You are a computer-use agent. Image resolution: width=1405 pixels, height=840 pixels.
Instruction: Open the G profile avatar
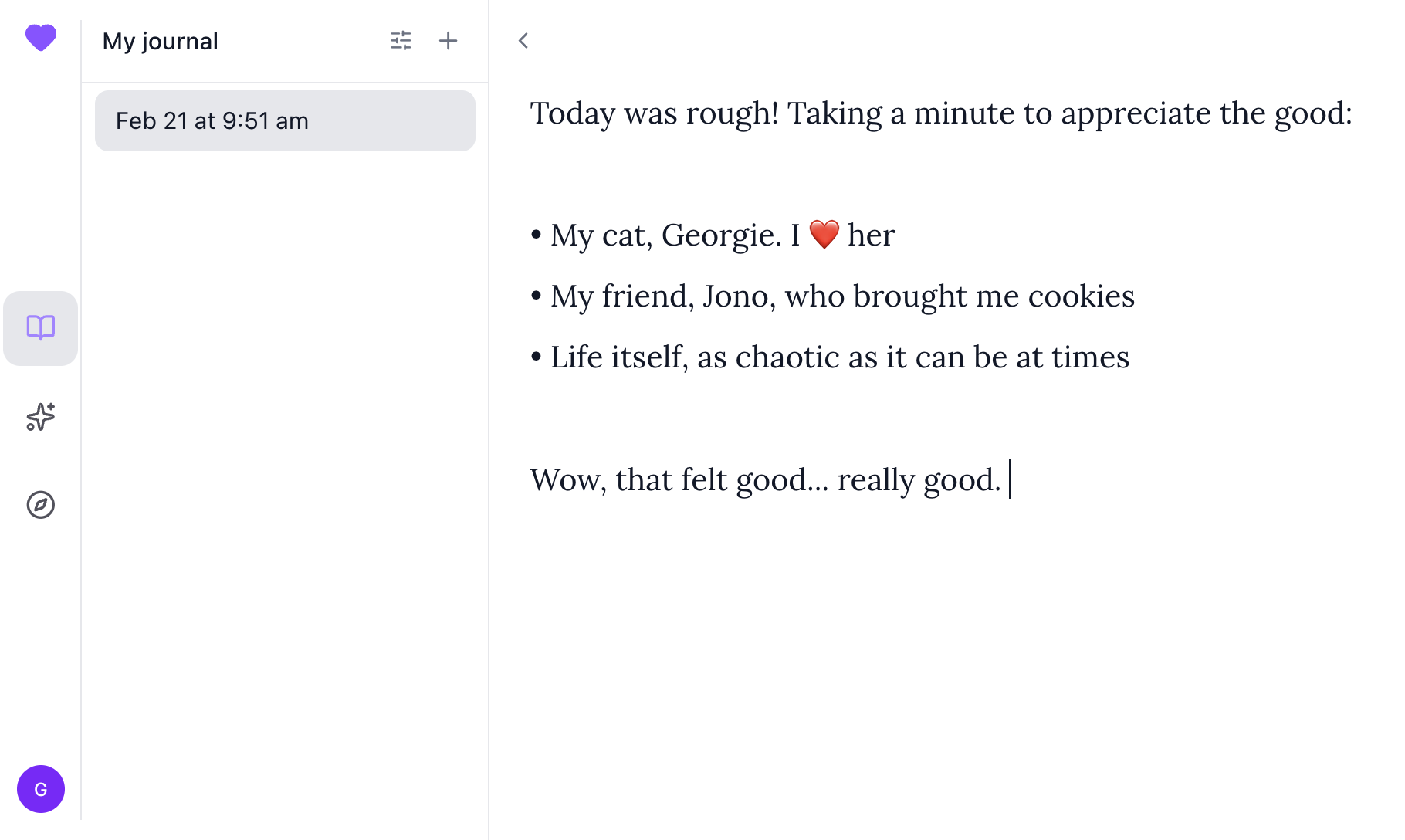41,789
